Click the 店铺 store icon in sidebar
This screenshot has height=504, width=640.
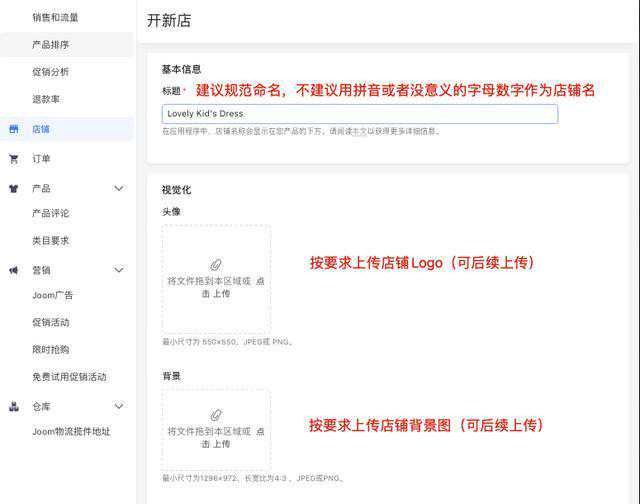pyautogui.click(x=14, y=129)
